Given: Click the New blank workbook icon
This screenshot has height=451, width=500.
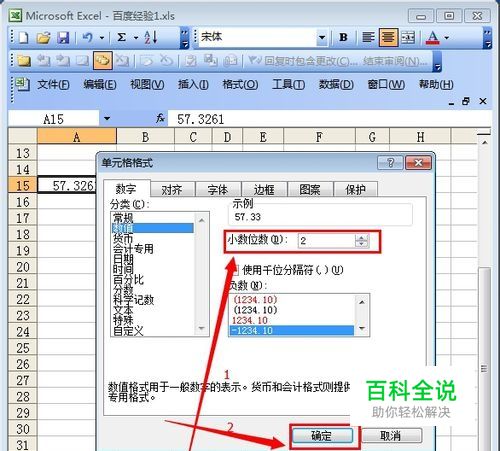Looking at the screenshot, I should (23, 37).
